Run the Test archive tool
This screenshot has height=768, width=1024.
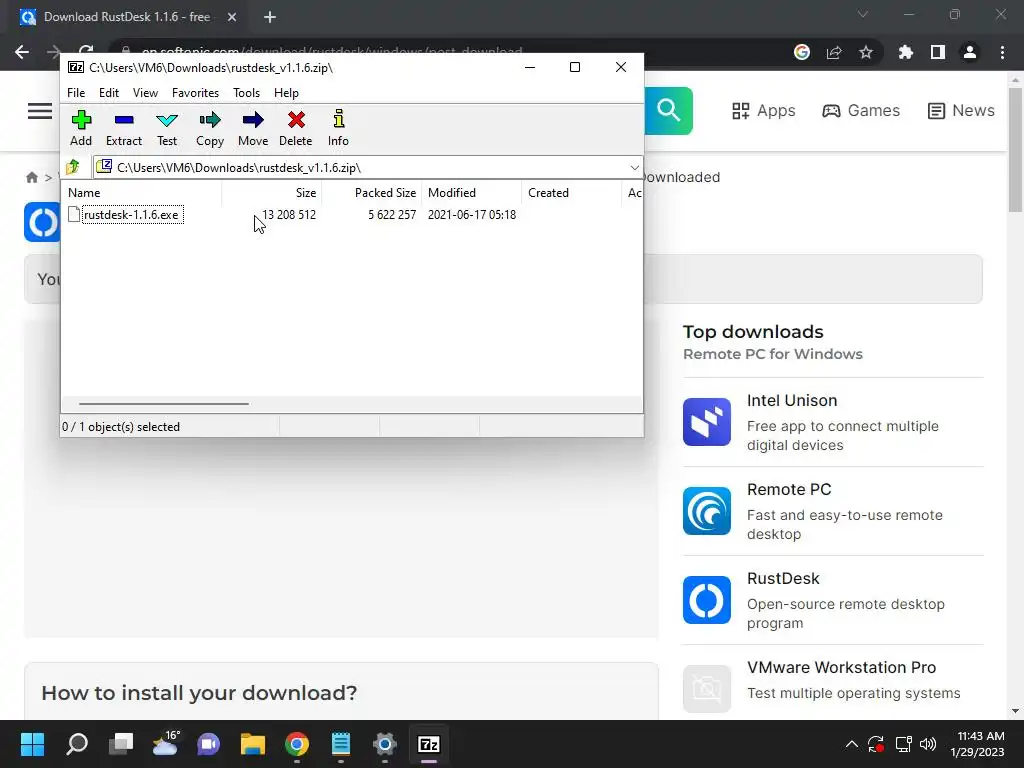(x=167, y=128)
